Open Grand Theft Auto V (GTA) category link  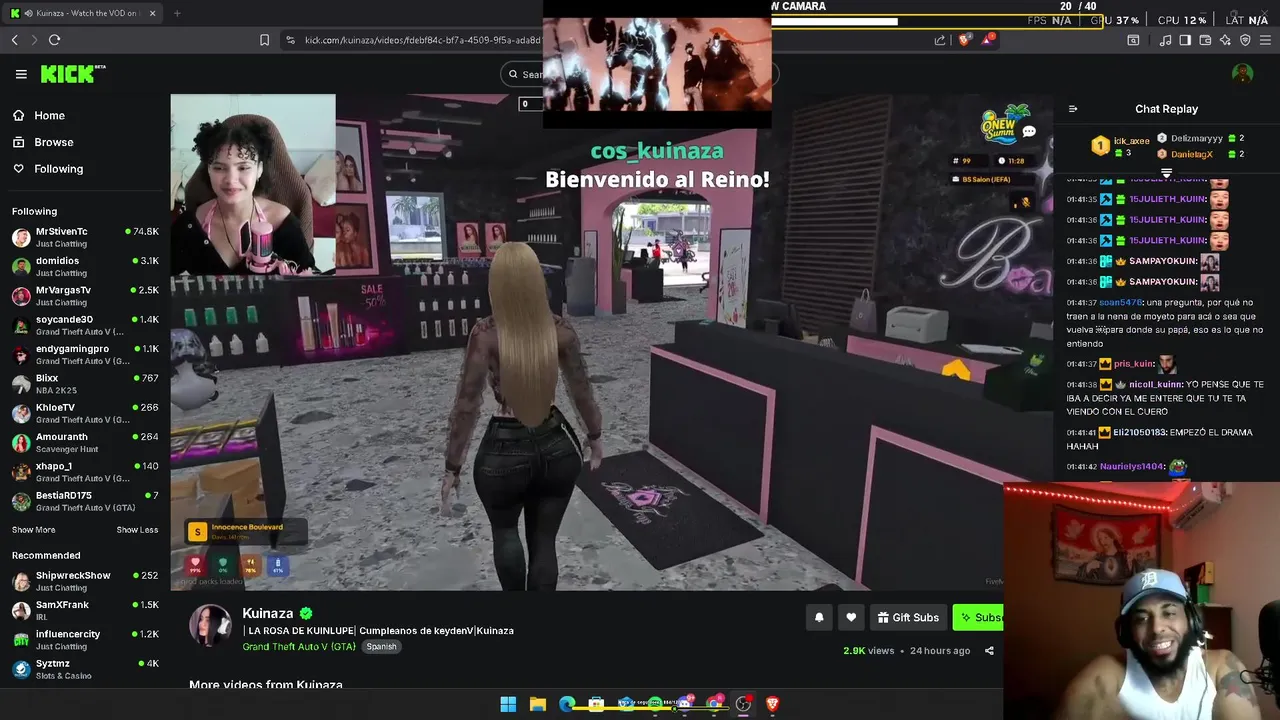coord(299,647)
